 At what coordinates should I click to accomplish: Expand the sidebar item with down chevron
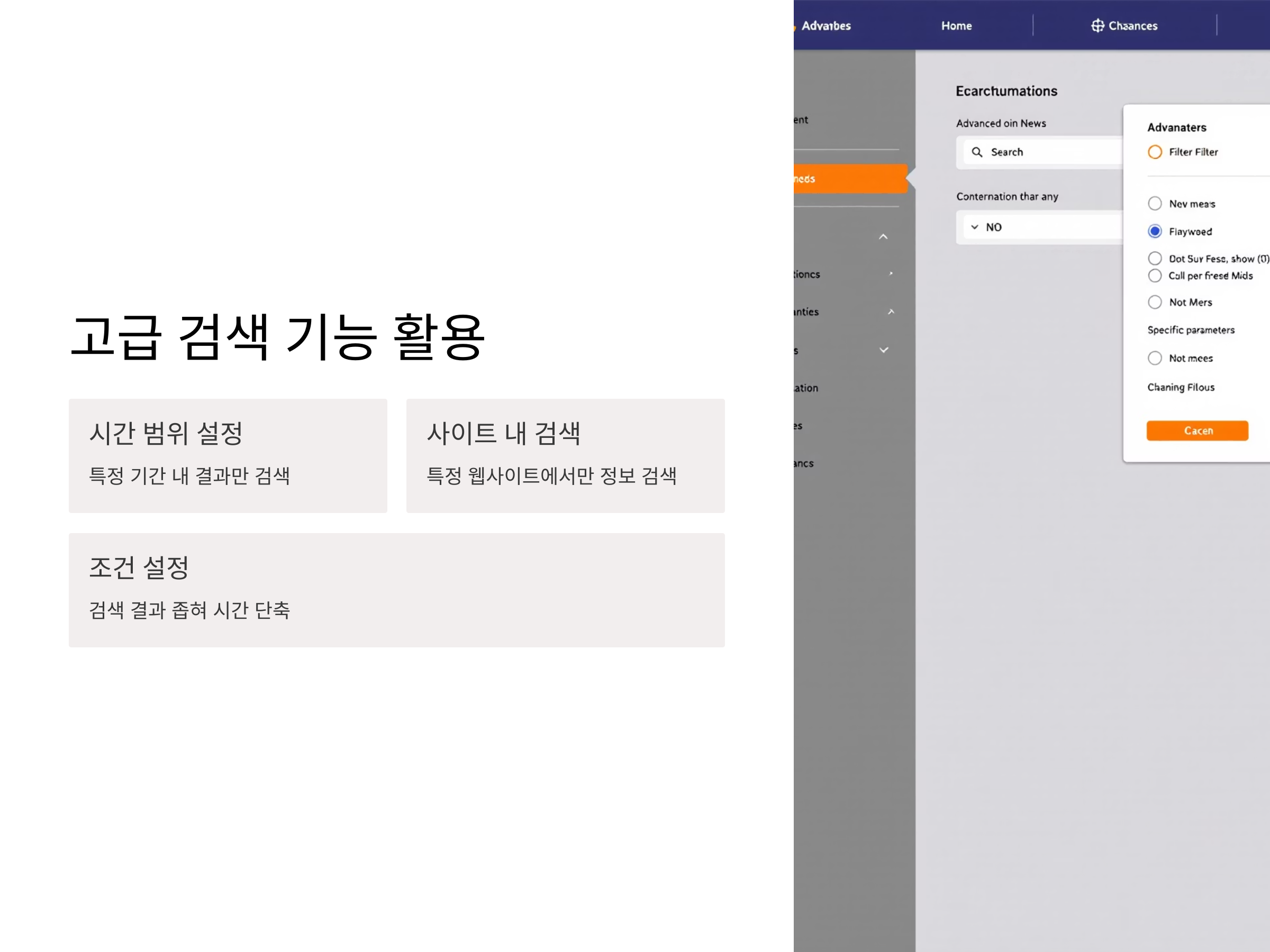click(x=884, y=350)
